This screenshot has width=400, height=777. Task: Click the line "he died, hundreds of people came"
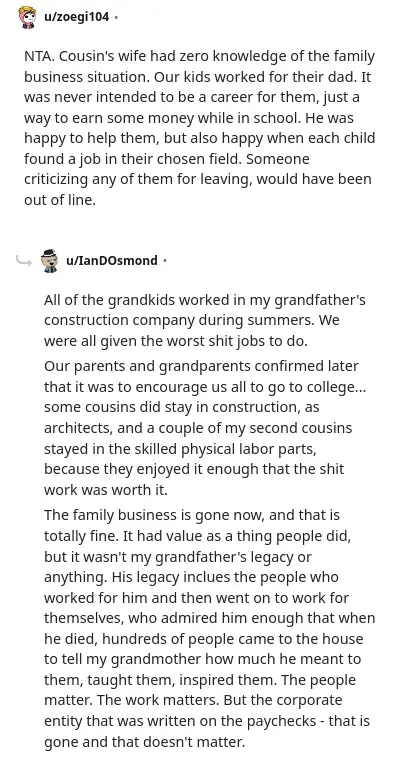[x=203, y=639]
